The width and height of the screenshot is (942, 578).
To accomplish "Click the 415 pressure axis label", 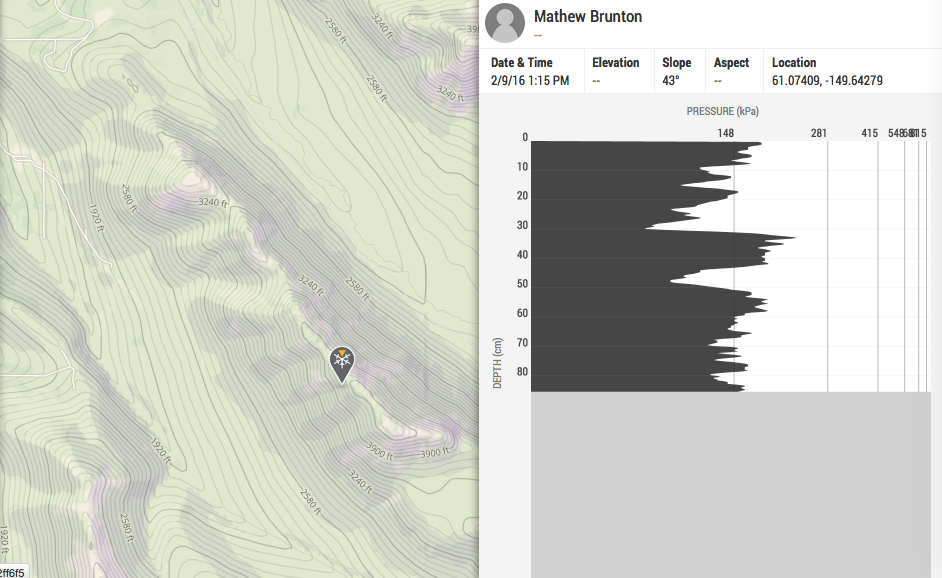I will 870,133.
